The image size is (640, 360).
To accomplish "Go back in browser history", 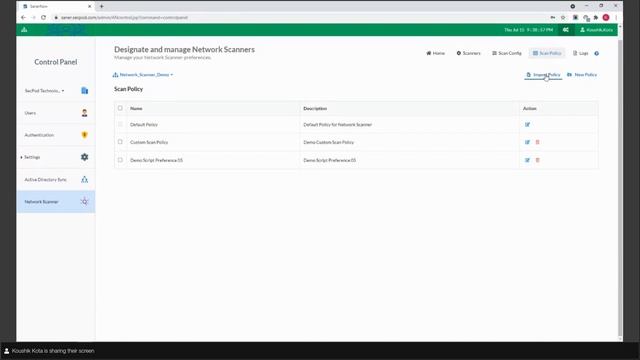I will pos(23,18).
